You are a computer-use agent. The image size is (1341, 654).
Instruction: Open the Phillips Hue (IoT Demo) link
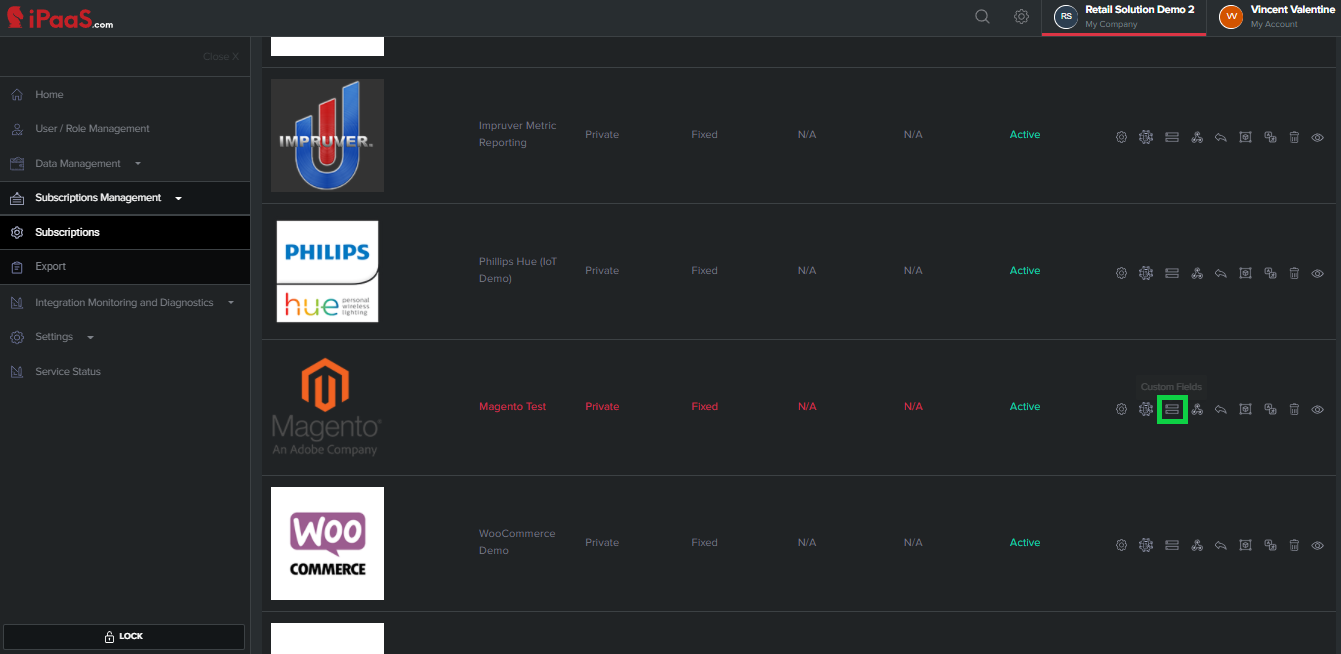pyautogui.click(x=518, y=270)
